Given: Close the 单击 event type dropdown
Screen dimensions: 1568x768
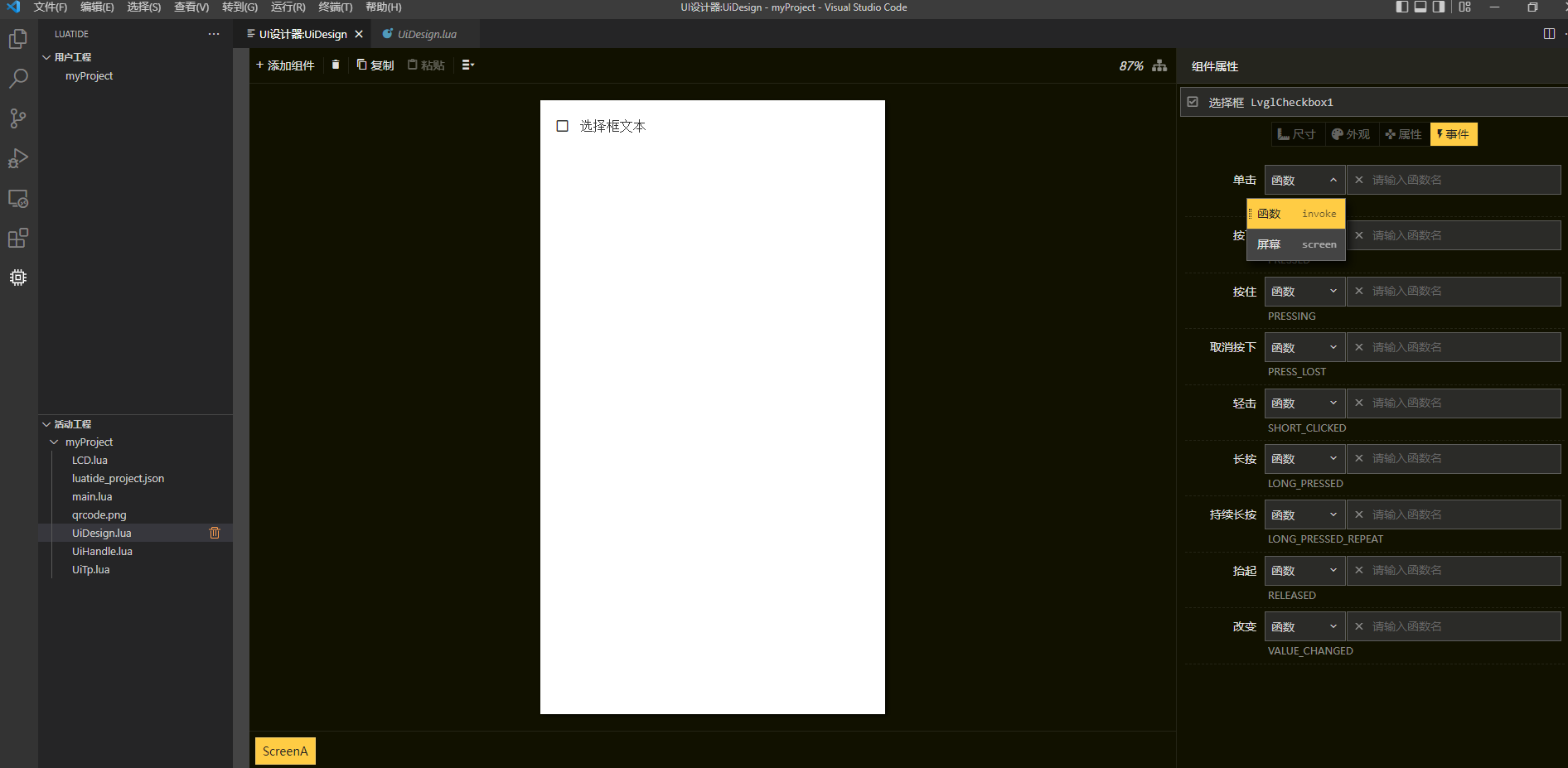Looking at the screenshot, I should 1304,180.
